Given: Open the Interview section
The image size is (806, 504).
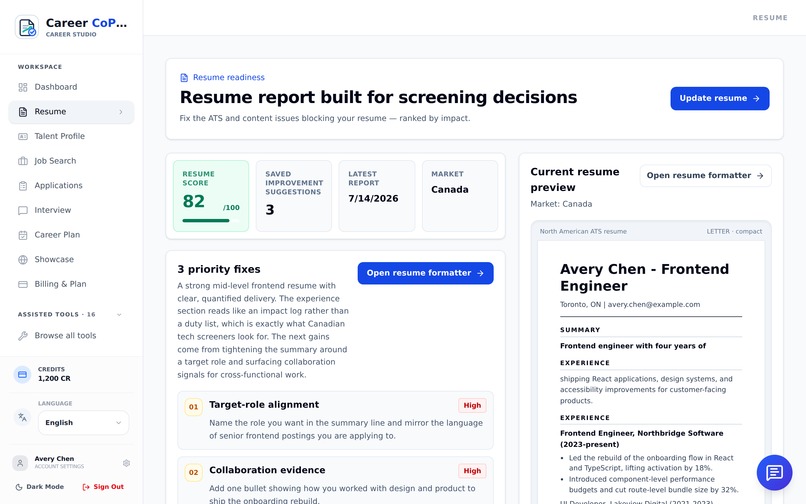Looking at the screenshot, I should pyautogui.click(x=71, y=210).
